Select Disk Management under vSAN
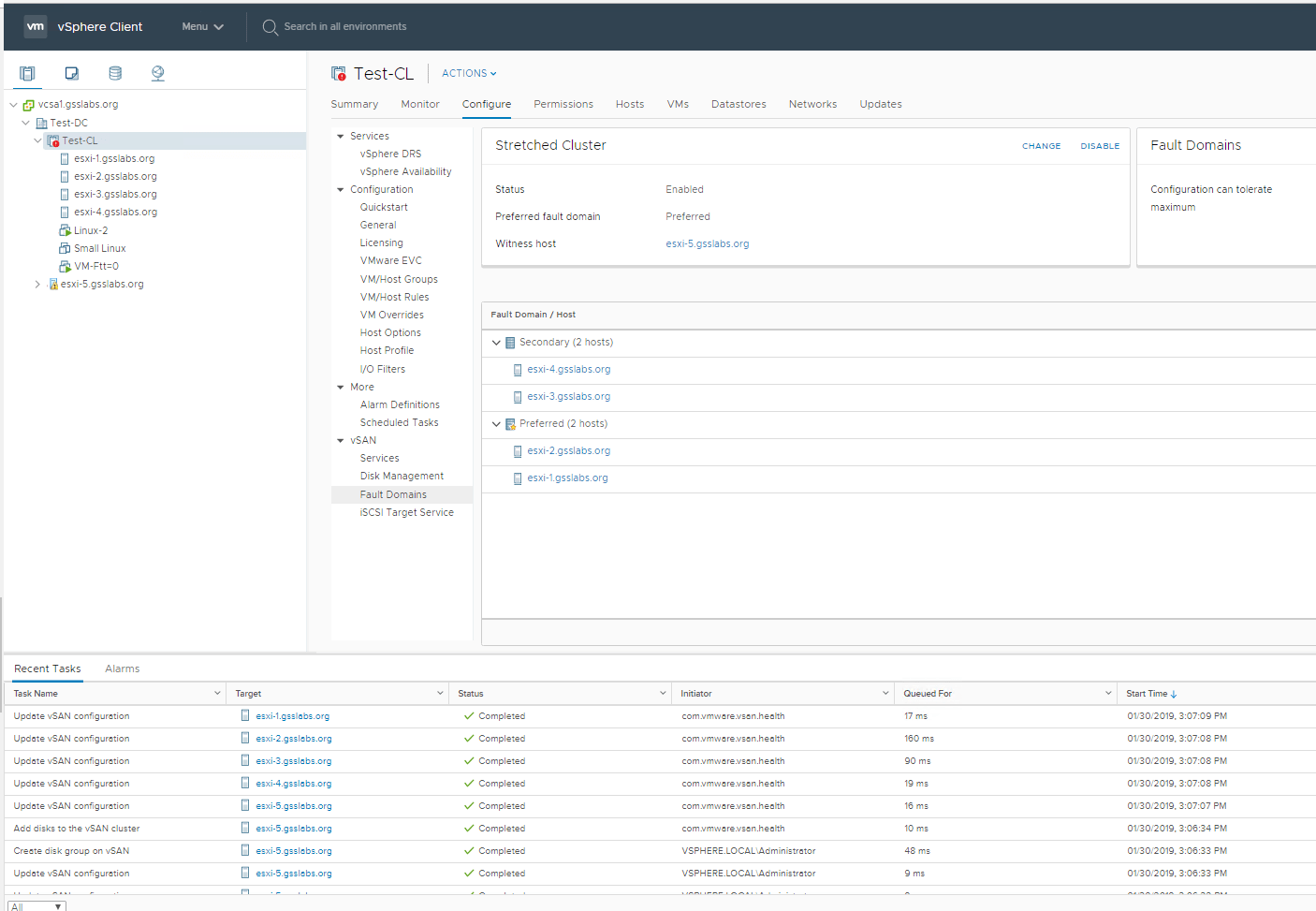1316x911 pixels. tap(402, 476)
